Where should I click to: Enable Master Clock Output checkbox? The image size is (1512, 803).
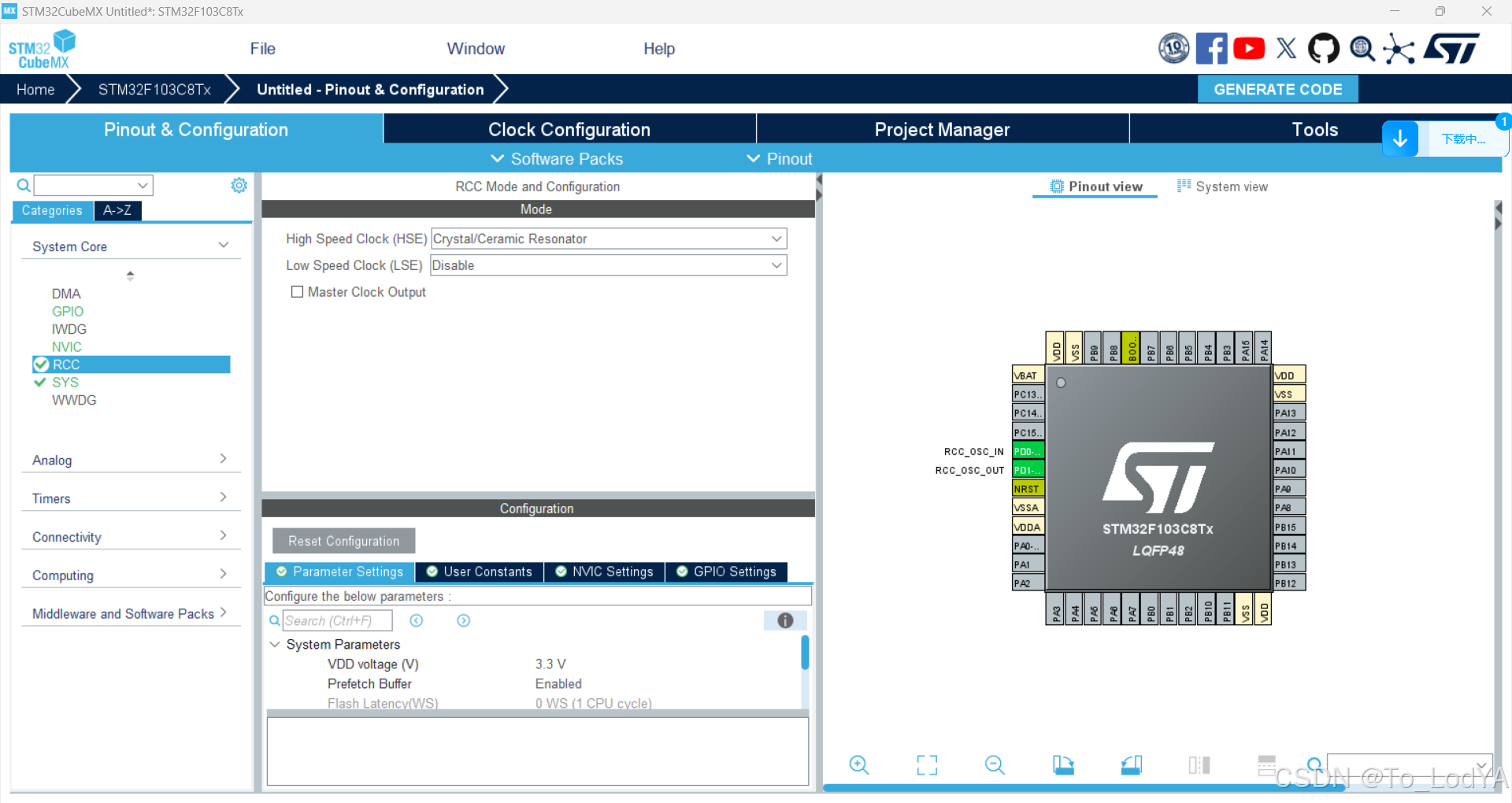tap(297, 291)
